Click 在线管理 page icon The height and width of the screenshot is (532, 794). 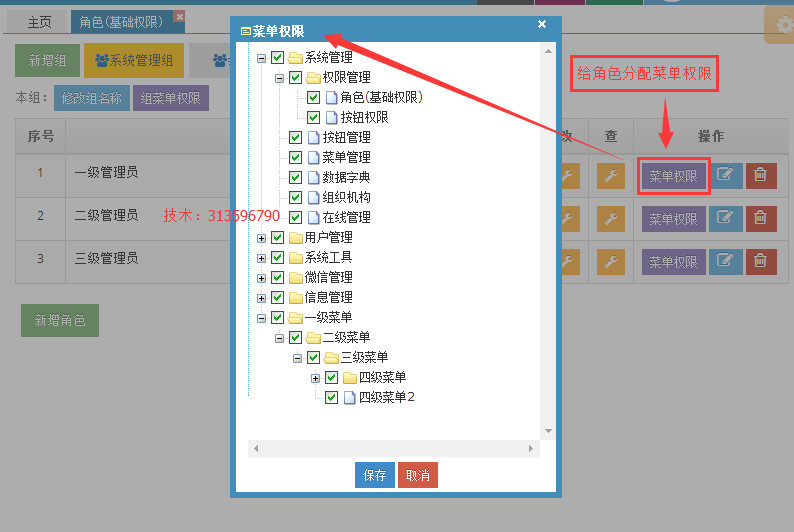(313, 218)
